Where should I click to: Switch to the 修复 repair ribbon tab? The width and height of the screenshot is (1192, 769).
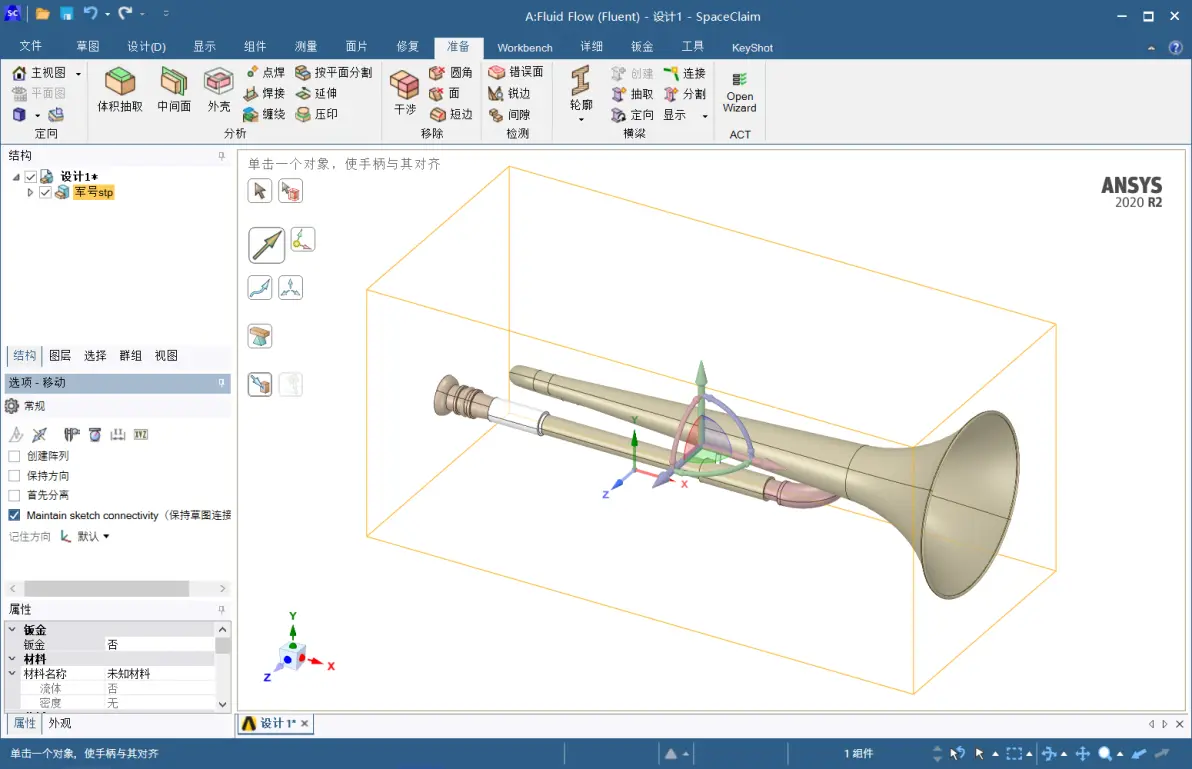pos(407,46)
